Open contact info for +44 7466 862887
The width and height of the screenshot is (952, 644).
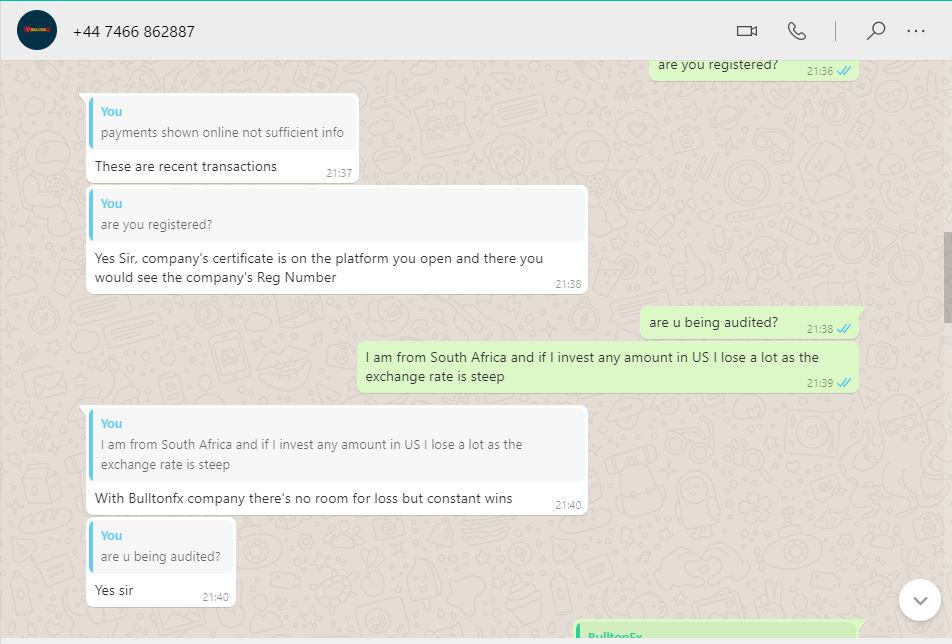[x=134, y=32]
